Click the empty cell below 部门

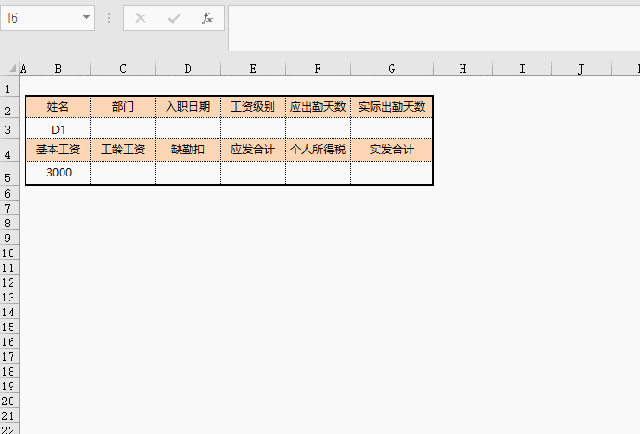[123, 129]
